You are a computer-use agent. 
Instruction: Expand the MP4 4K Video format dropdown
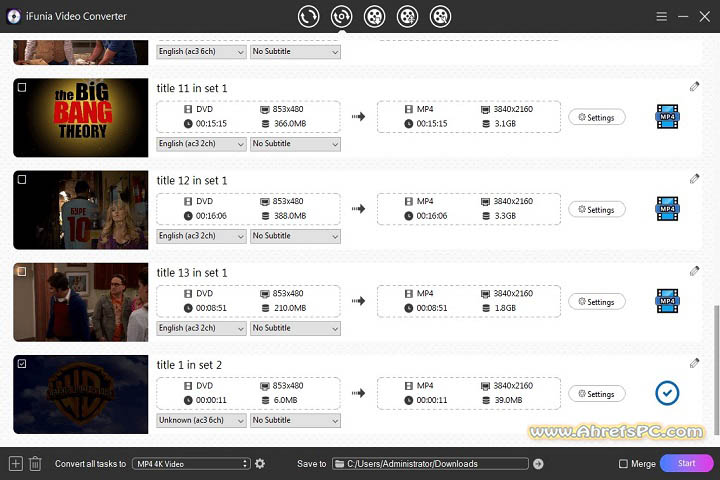[x=191, y=463]
